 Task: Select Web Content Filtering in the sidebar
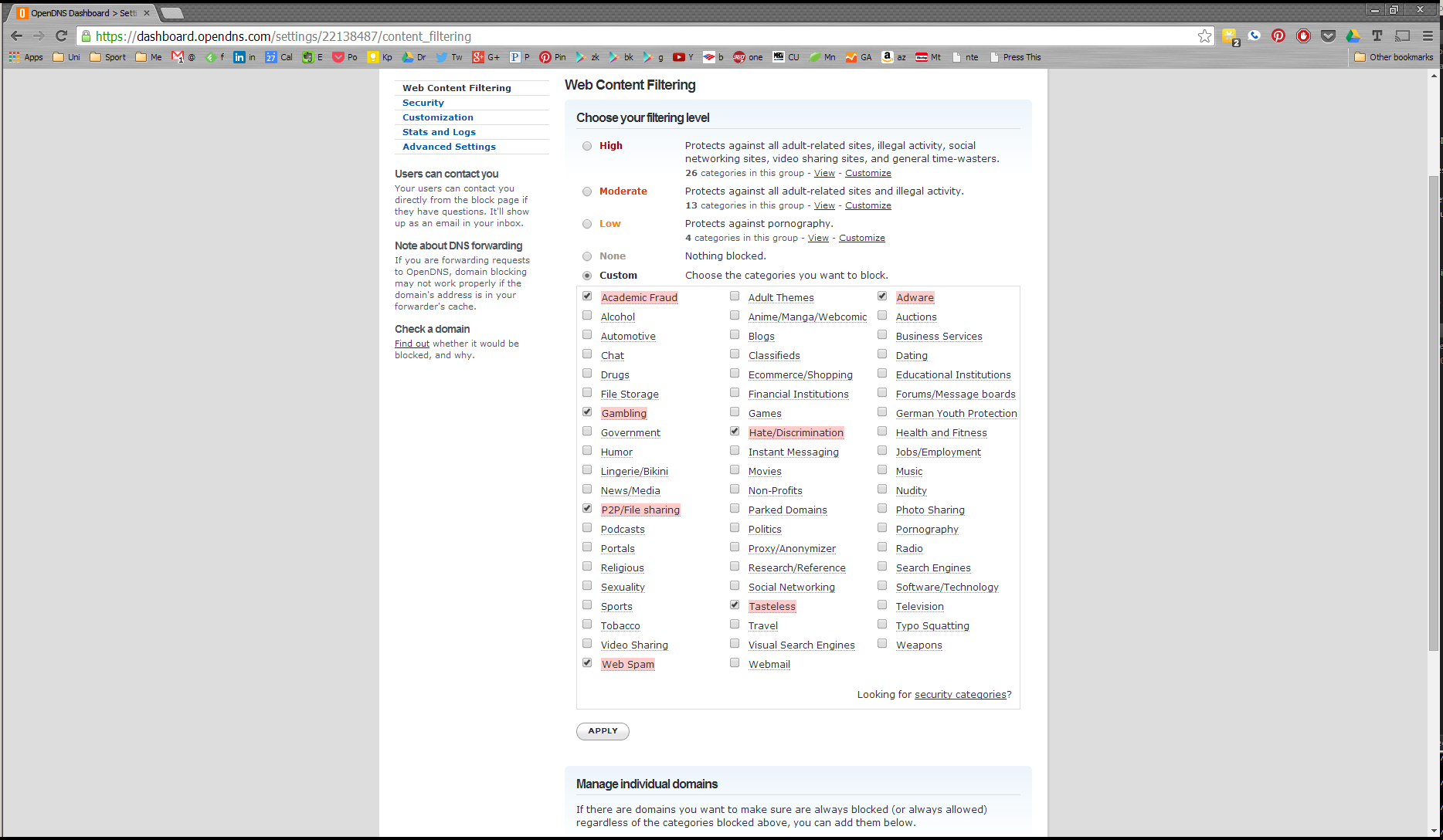[457, 88]
